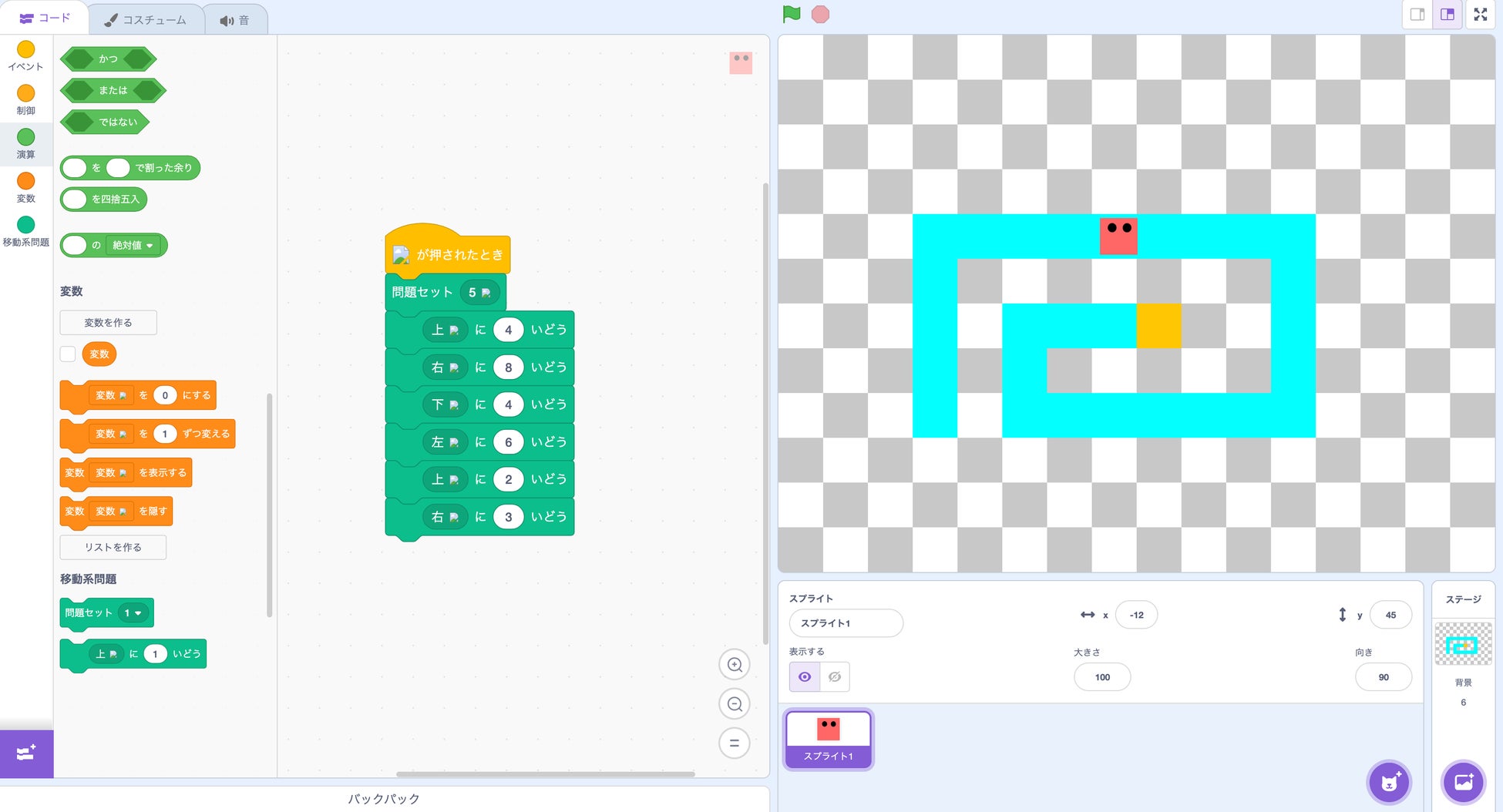The width and height of the screenshot is (1503, 812).
Task: Select the 移動系問題 block category
Action: click(x=26, y=231)
